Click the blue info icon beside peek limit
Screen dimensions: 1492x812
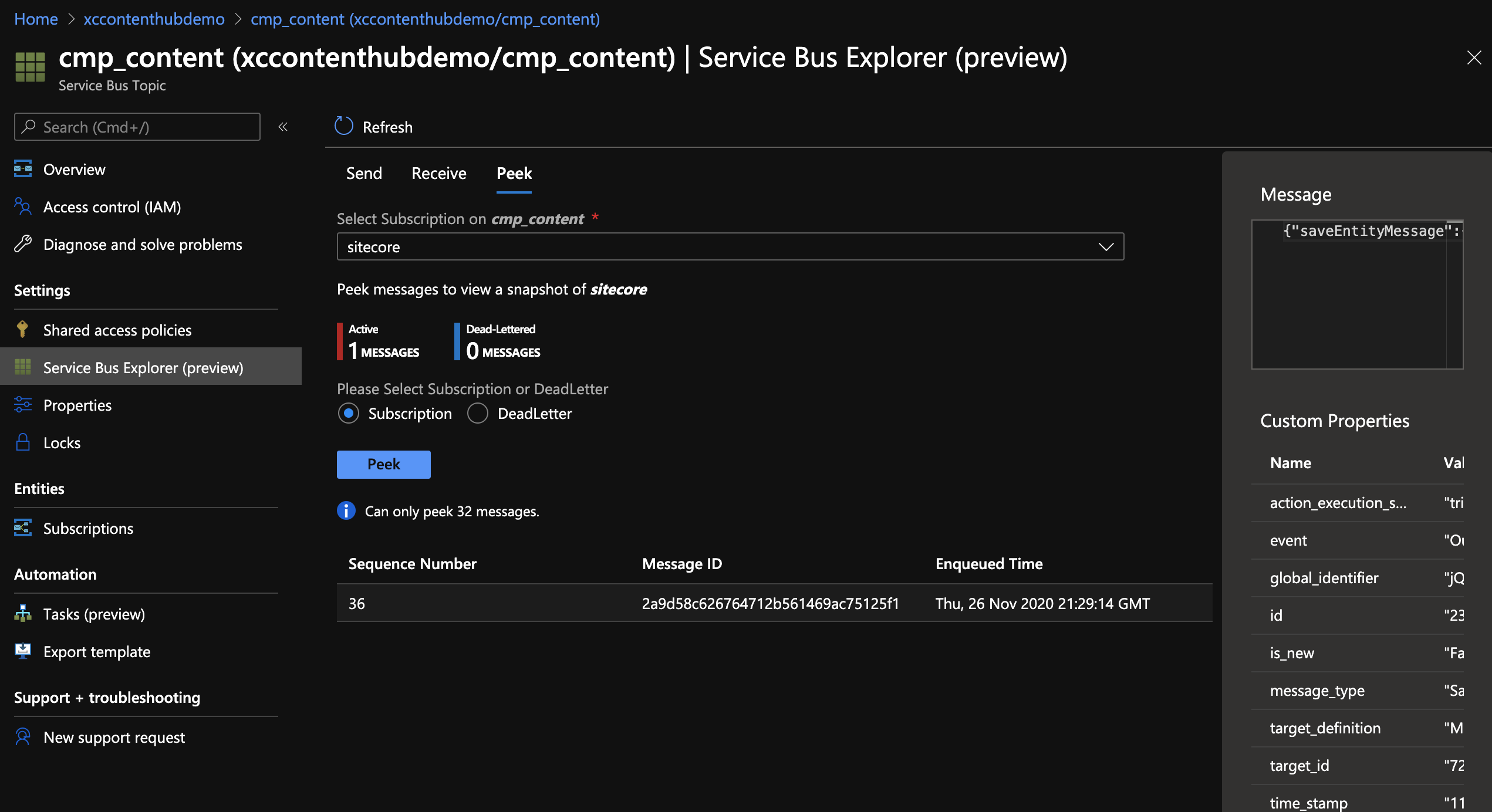pyautogui.click(x=346, y=511)
